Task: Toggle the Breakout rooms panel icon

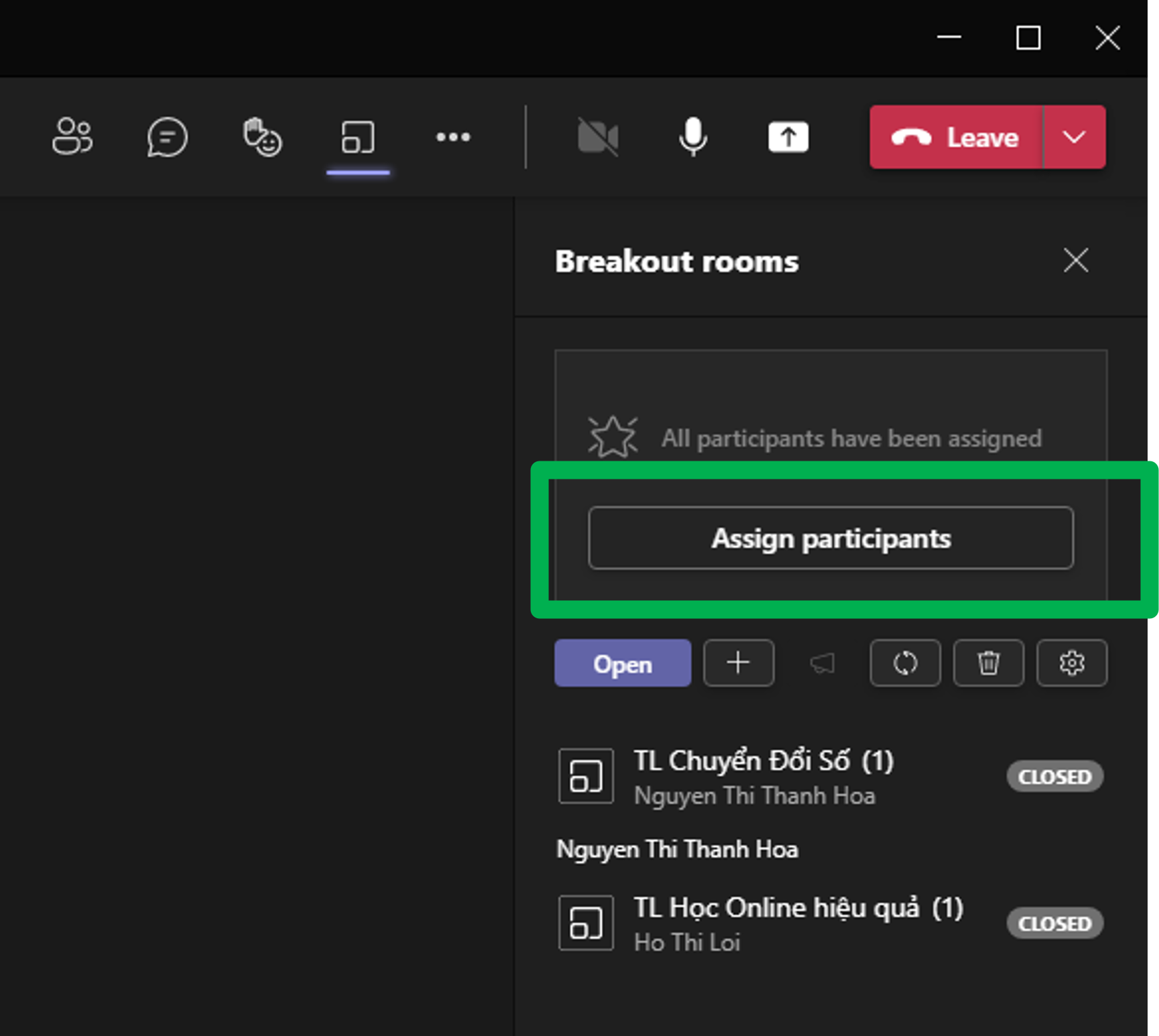Action: (x=358, y=137)
